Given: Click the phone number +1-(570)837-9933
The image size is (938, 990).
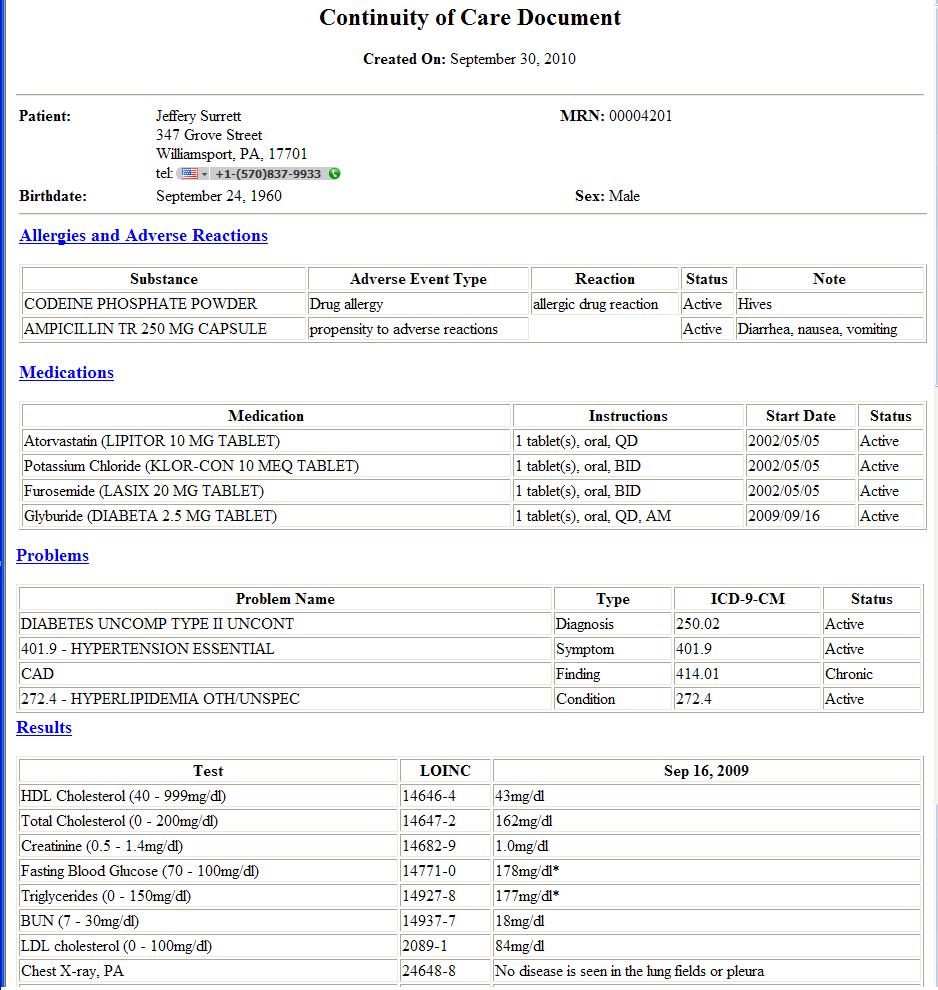Looking at the screenshot, I should [x=268, y=174].
